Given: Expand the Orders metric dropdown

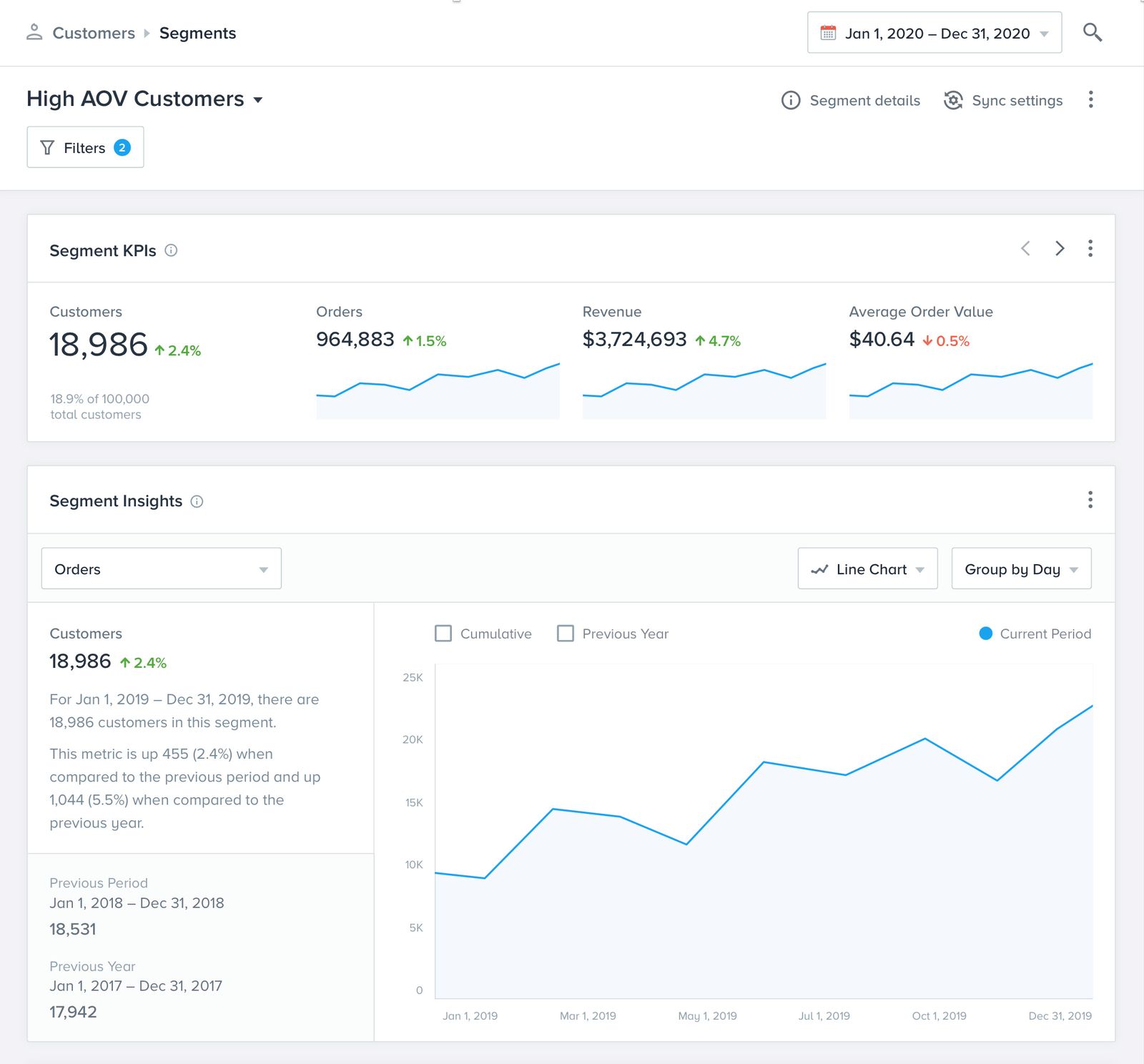Looking at the screenshot, I should (x=161, y=569).
